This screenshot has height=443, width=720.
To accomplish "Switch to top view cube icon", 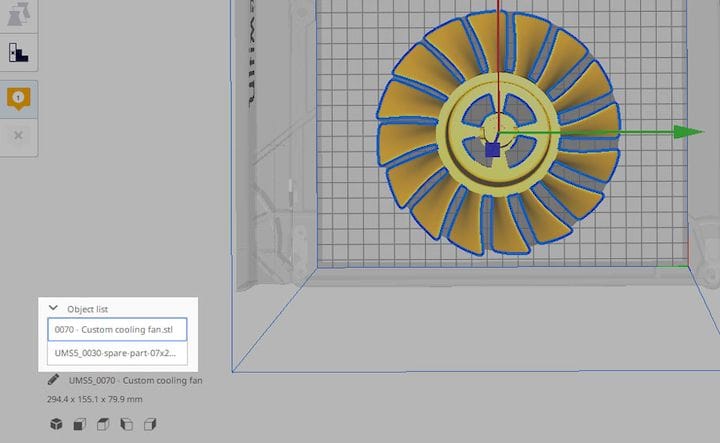I will (x=101, y=425).
